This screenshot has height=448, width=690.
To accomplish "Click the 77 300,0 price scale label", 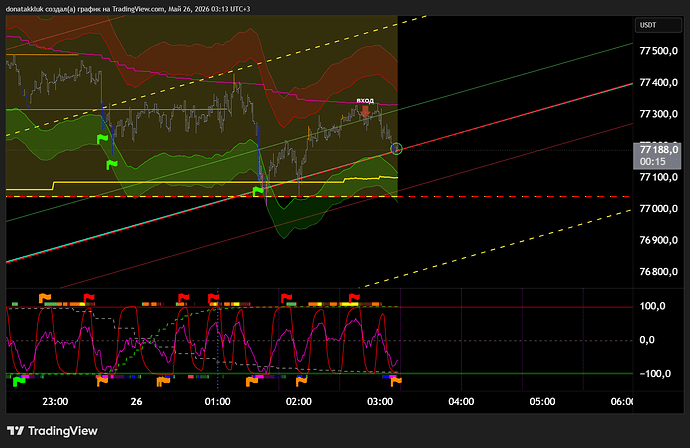I will click(x=659, y=114).
